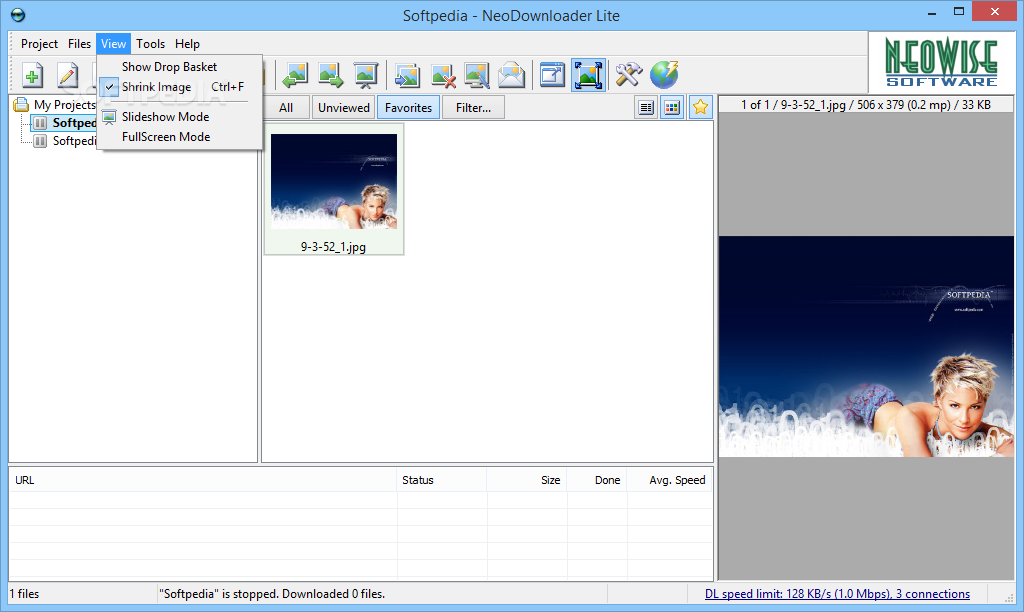
Task: Open the Help menu
Action: click(x=187, y=44)
